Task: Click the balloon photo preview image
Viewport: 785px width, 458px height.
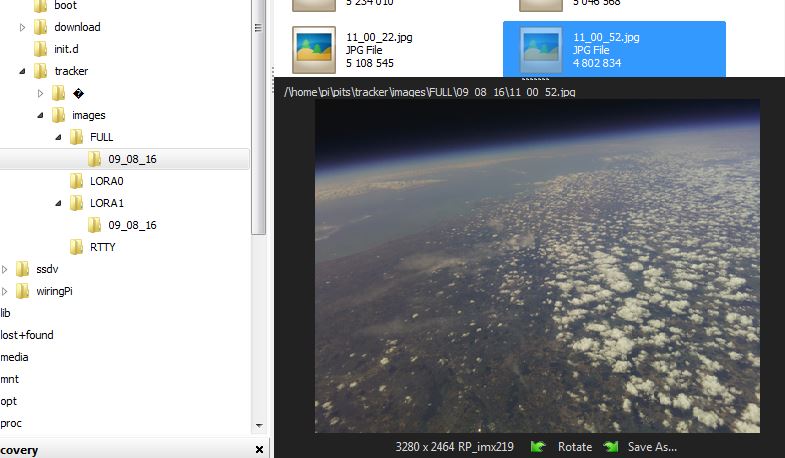Action: [x=537, y=266]
